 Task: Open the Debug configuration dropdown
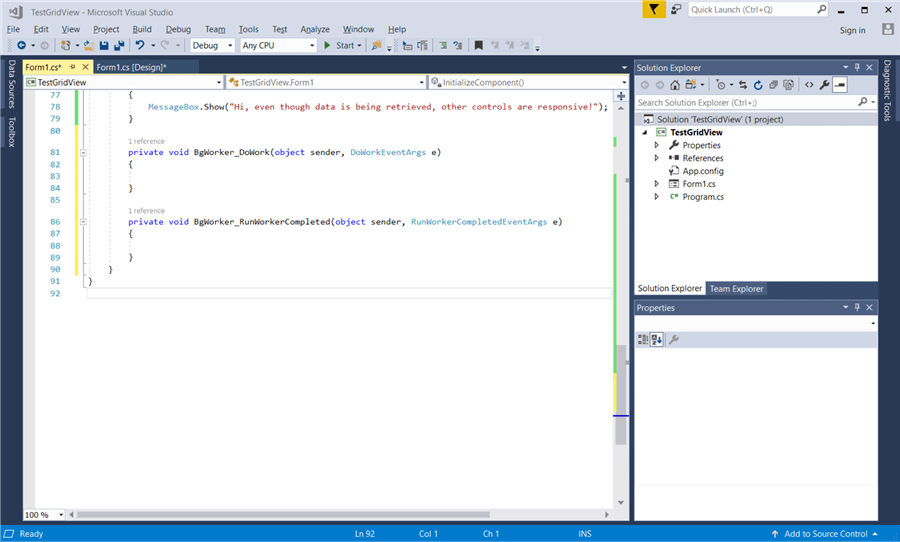coord(212,45)
